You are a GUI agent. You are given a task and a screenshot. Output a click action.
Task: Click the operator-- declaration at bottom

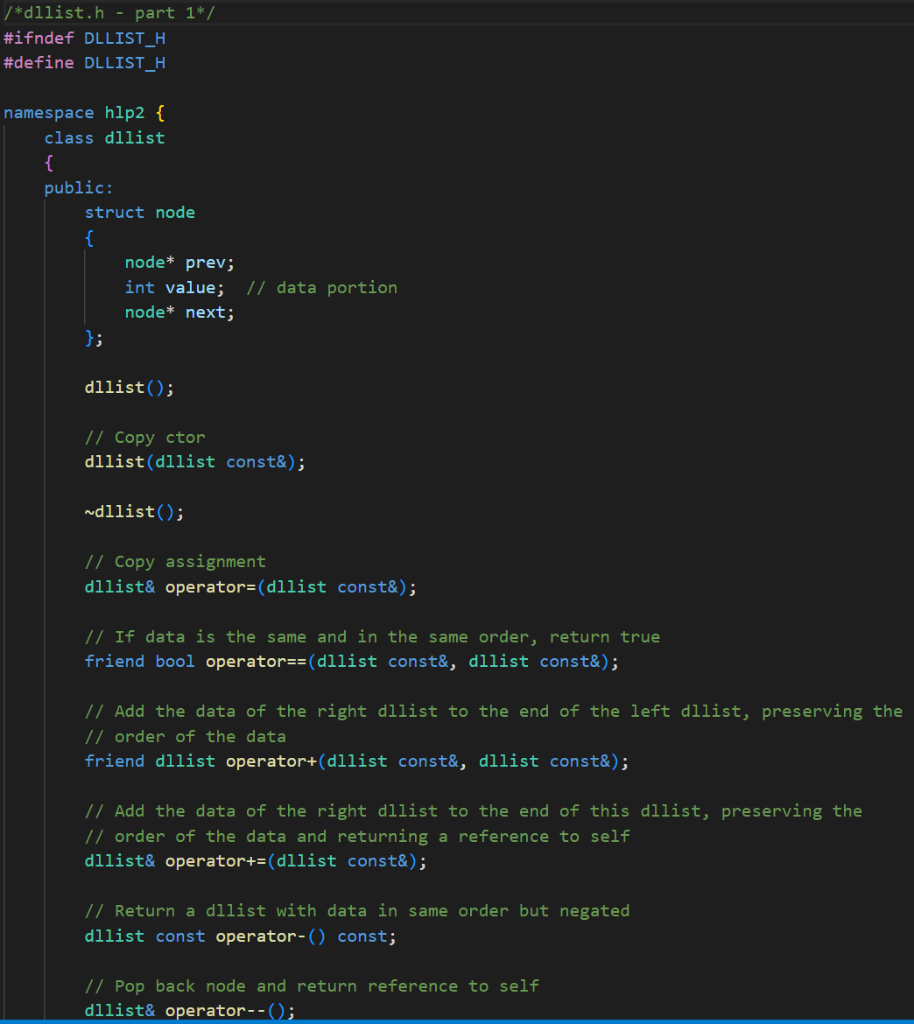(190, 1010)
